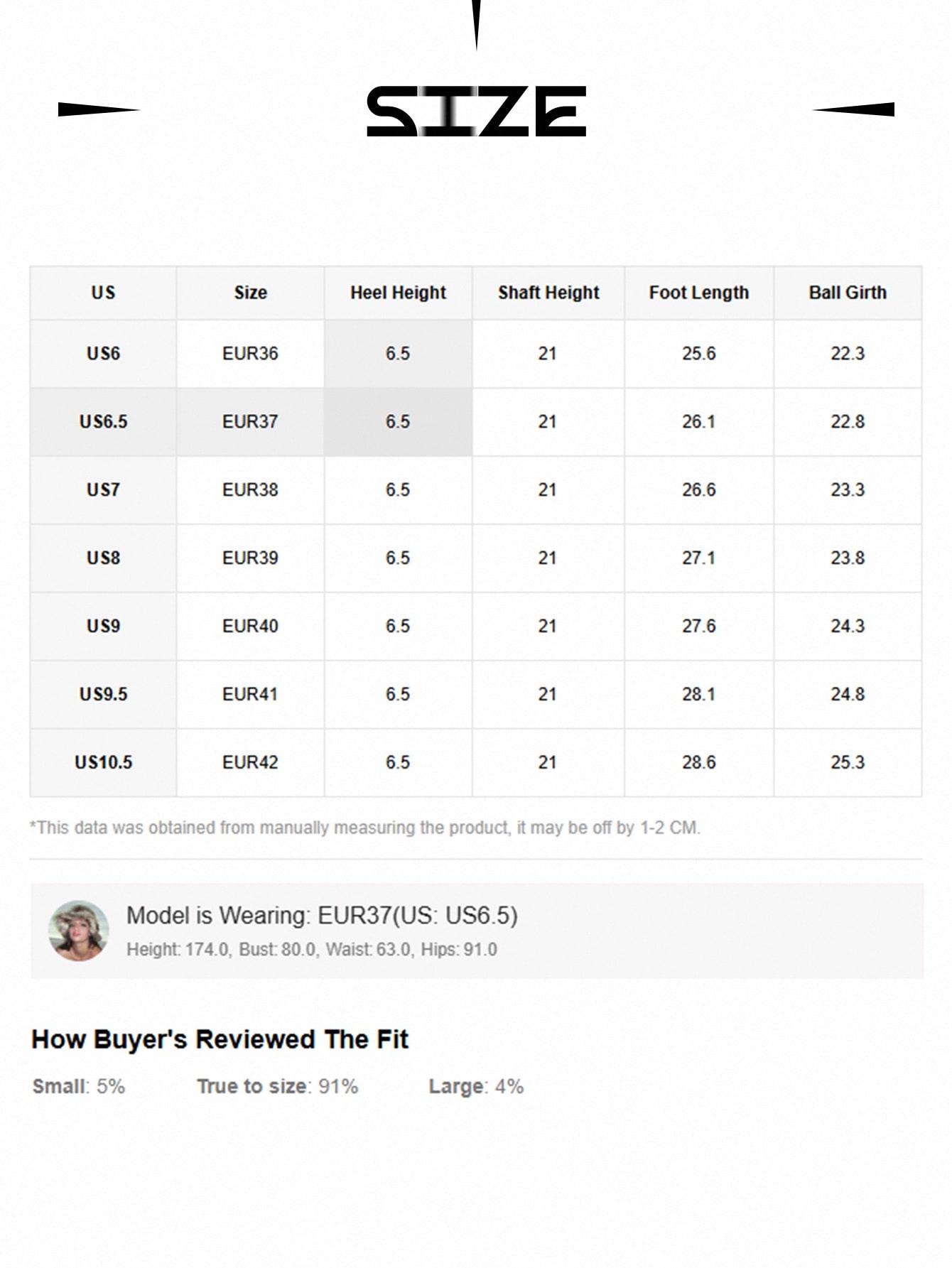Click the US9.5 row header

tap(103, 695)
